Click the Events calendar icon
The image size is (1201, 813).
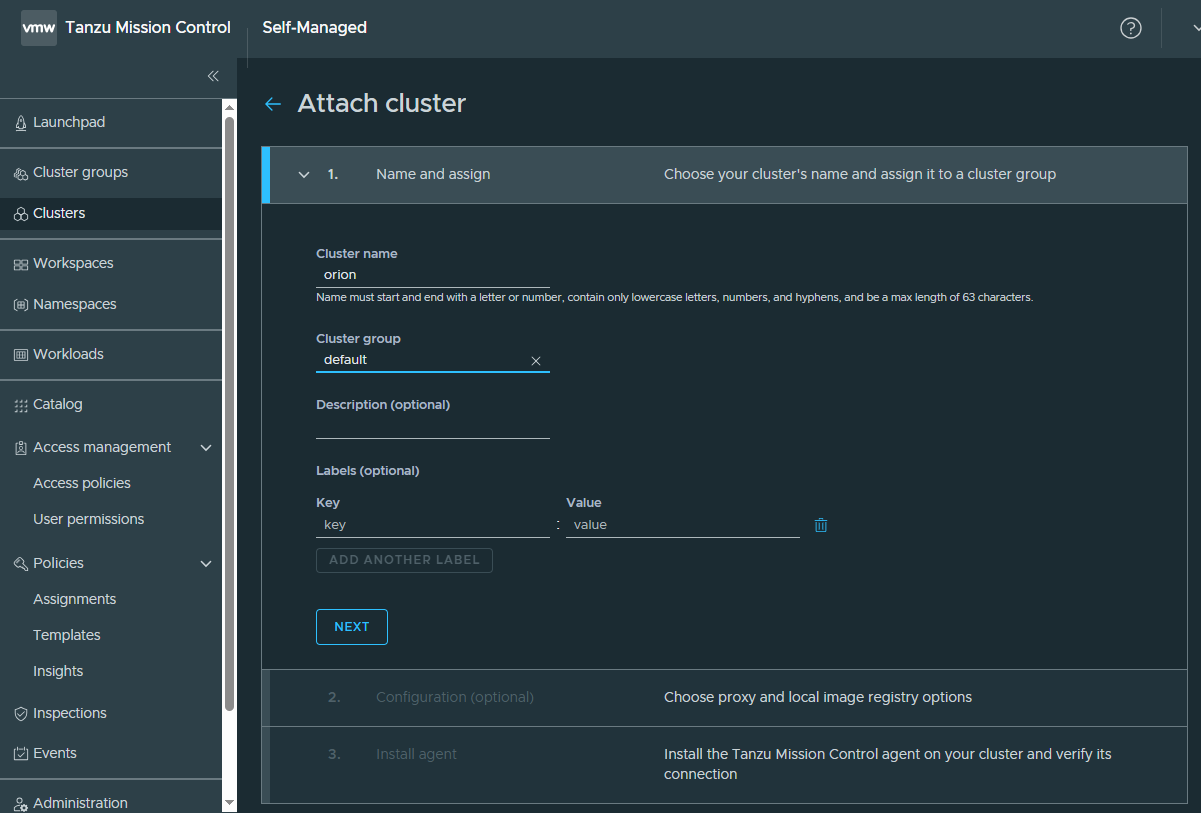coord(21,754)
